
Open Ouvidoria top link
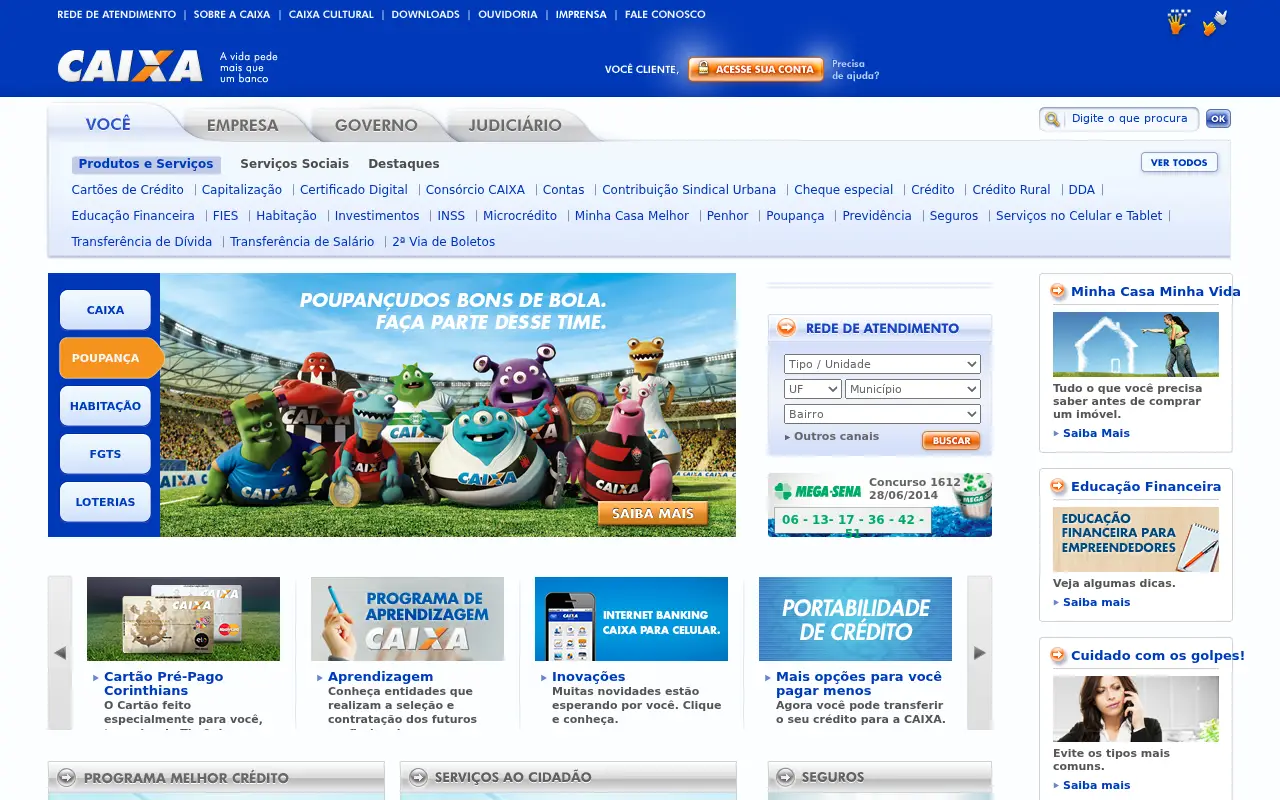point(508,14)
